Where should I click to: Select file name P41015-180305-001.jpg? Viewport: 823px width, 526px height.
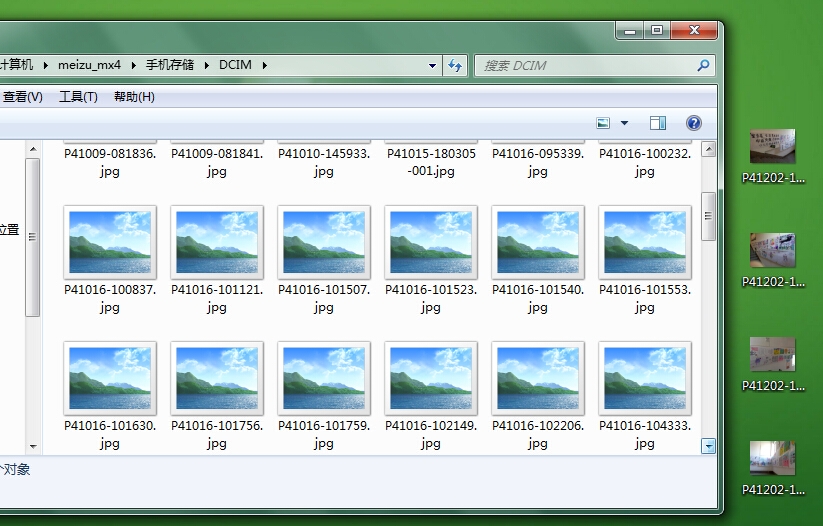431,162
